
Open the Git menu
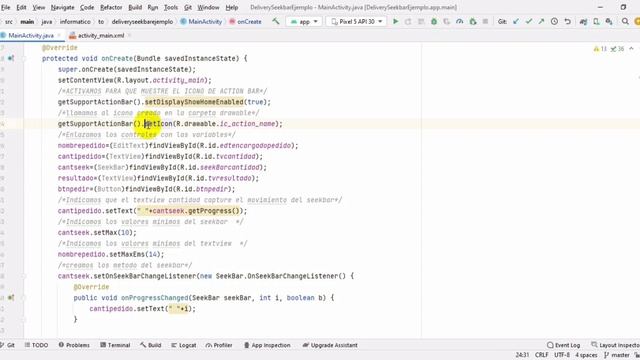pyautogui.click(x=188, y=7)
